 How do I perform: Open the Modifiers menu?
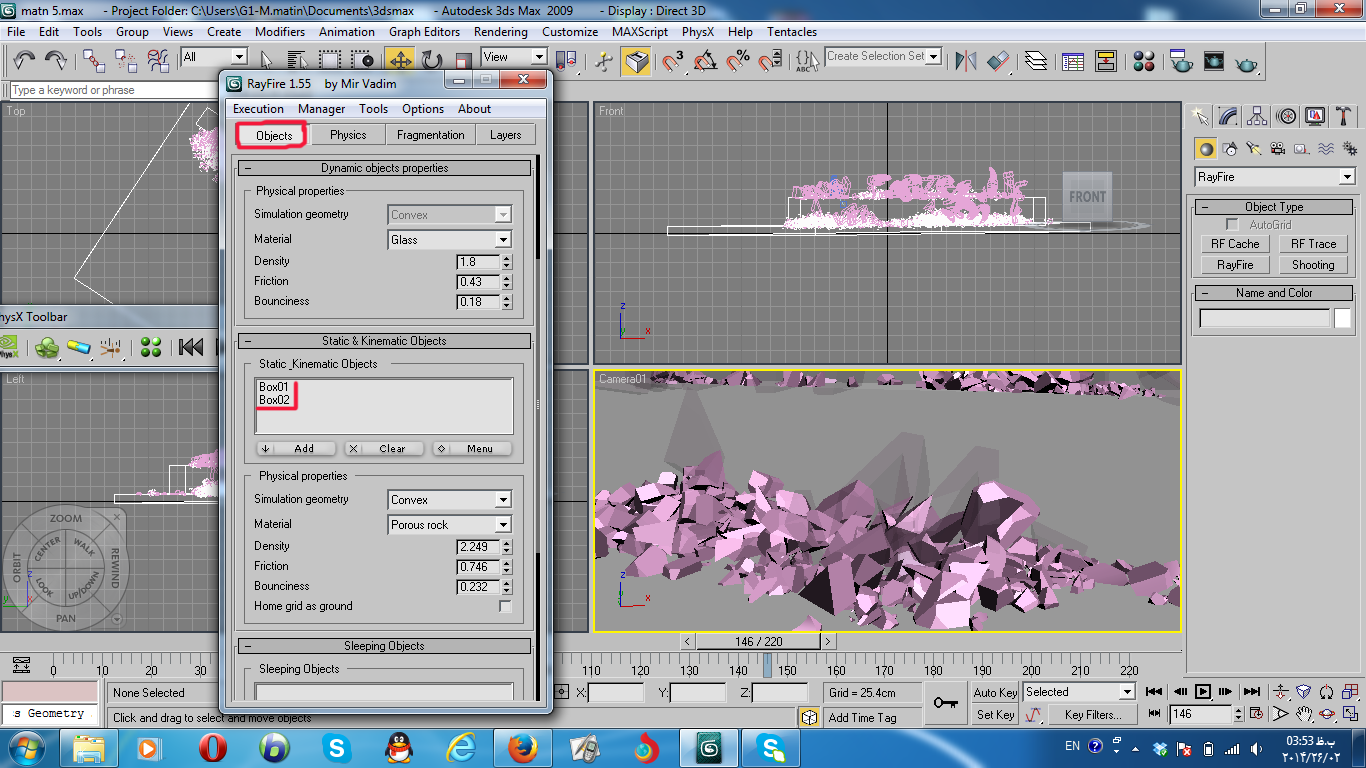pos(280,32)
